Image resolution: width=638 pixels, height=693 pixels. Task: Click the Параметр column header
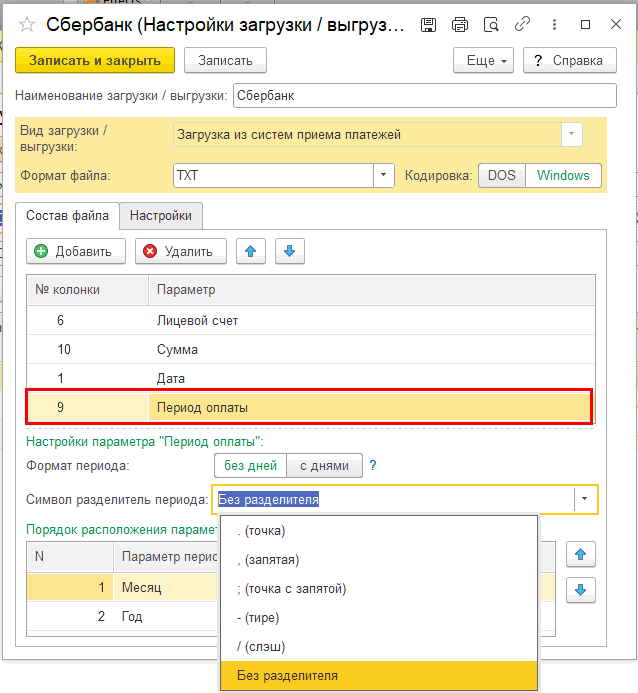[x=372, y=290]
